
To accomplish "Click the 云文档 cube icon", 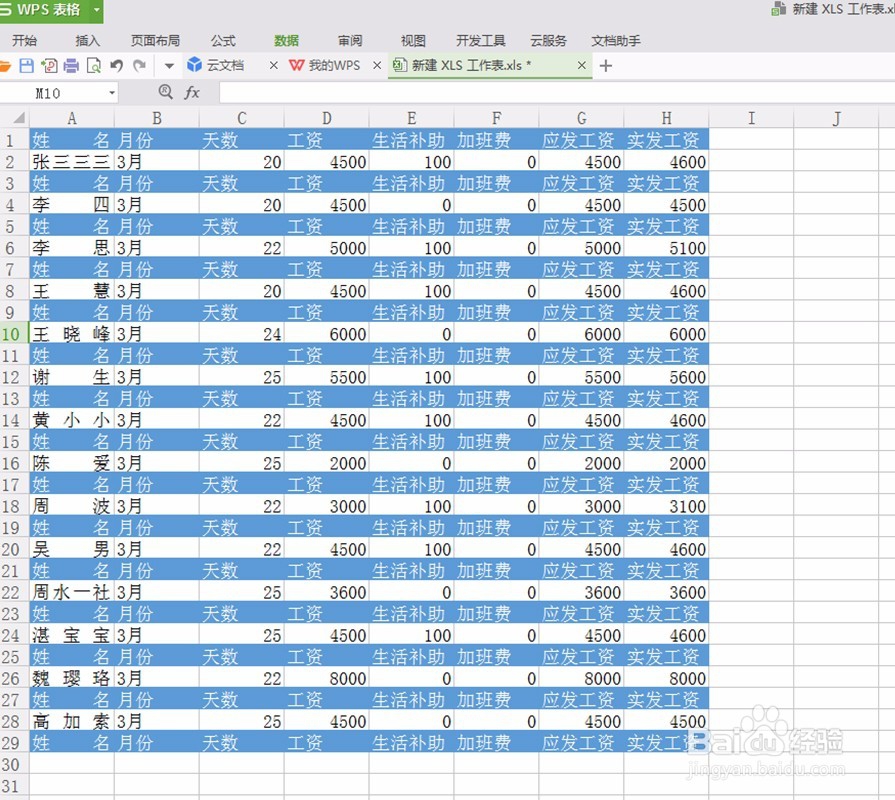I will (x=195, y=65).
